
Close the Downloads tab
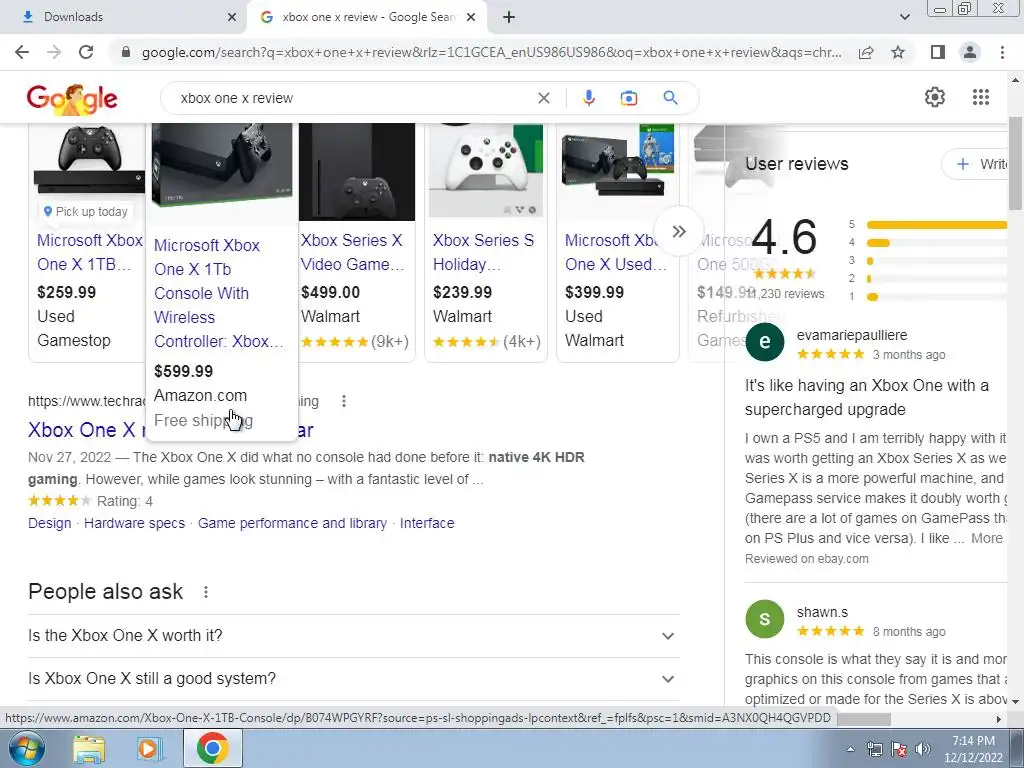coord(232,17)
